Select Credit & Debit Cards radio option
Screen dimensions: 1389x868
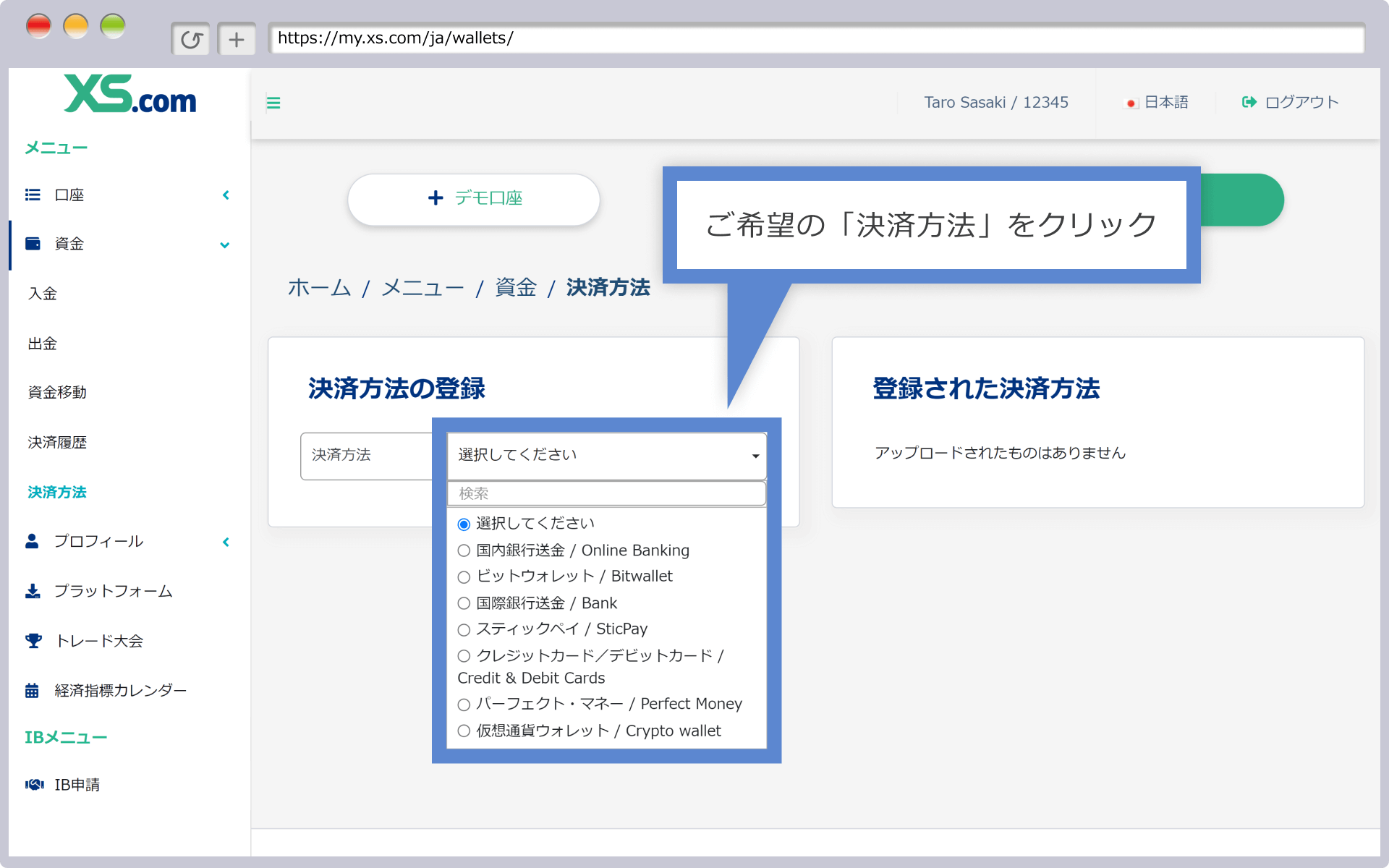[x=464, y=656]
